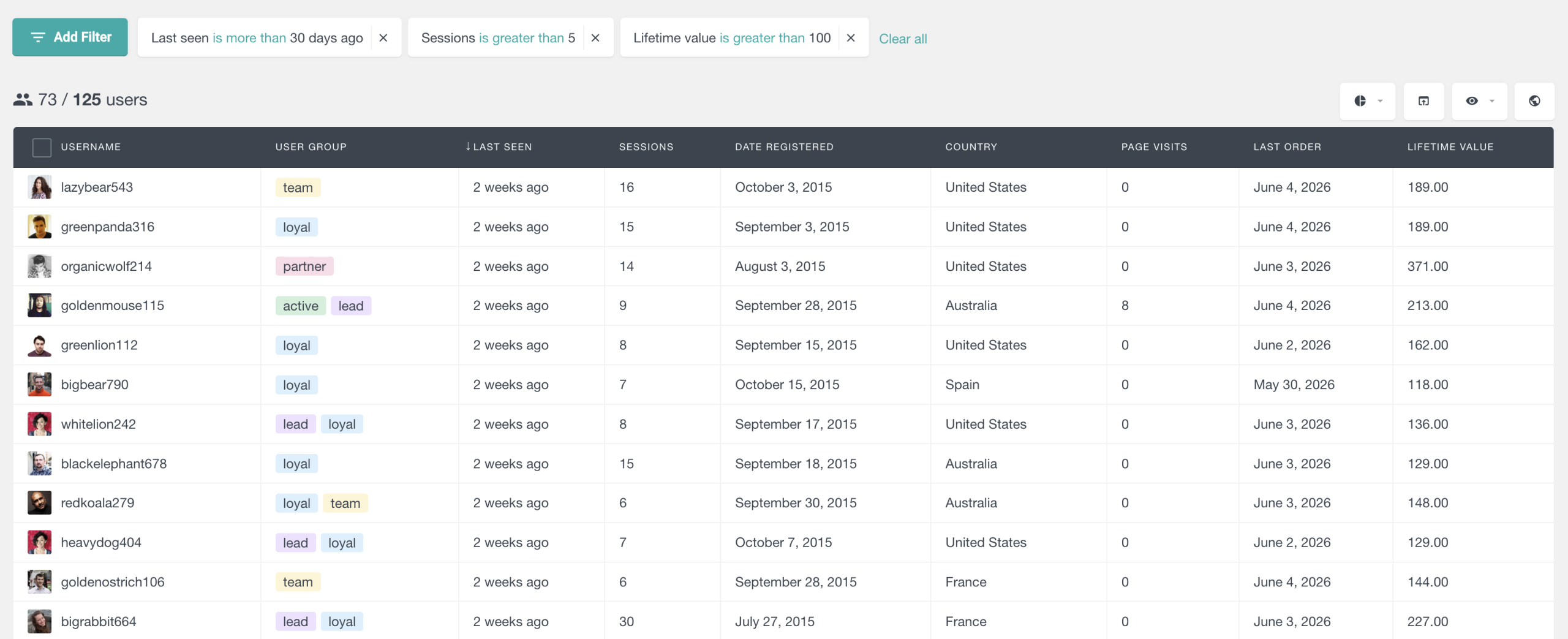This screenshot has height=639, width=1568.
Task: Click the team tag on lazybear543
Action: coord(298,187)
